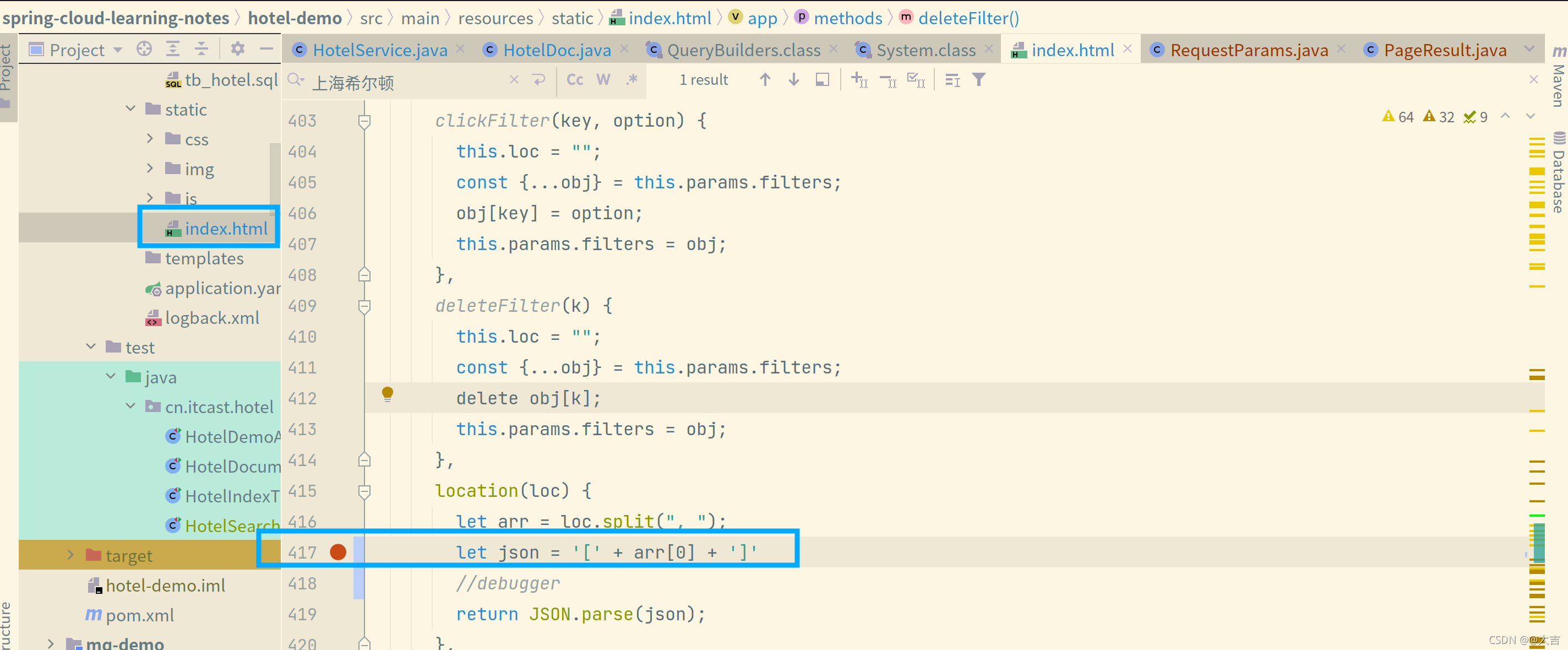Click methods in the breadcrumb

(848, 18)
